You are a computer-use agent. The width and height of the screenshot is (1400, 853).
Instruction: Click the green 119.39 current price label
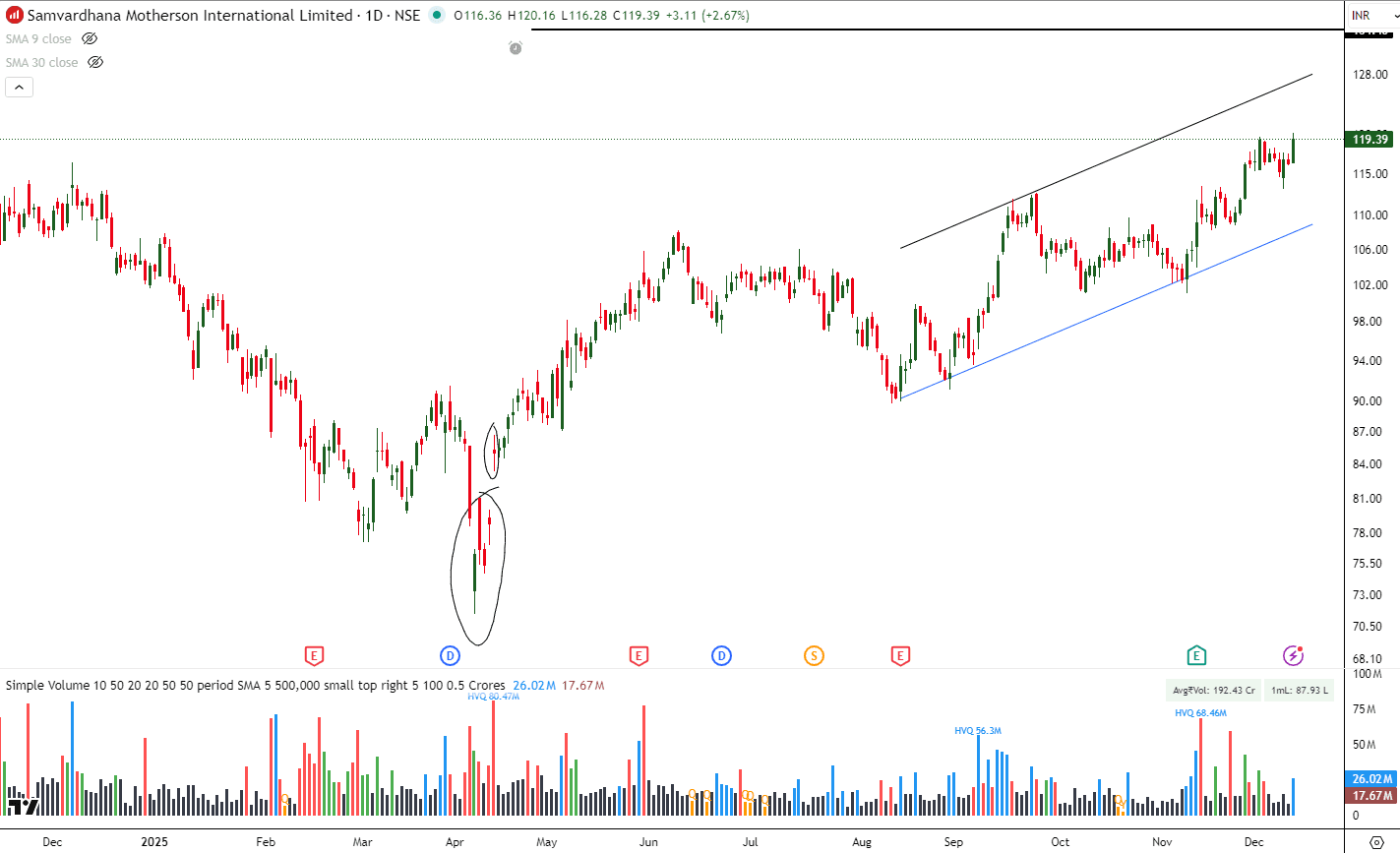tap(1370, 139)
